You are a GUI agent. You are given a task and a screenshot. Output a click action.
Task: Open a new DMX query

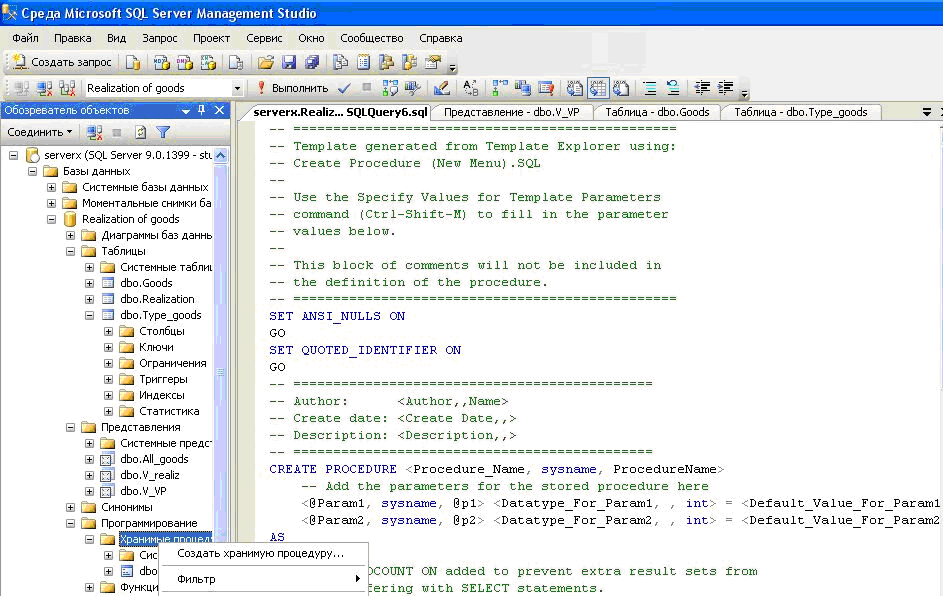click(x=184, y=62)
